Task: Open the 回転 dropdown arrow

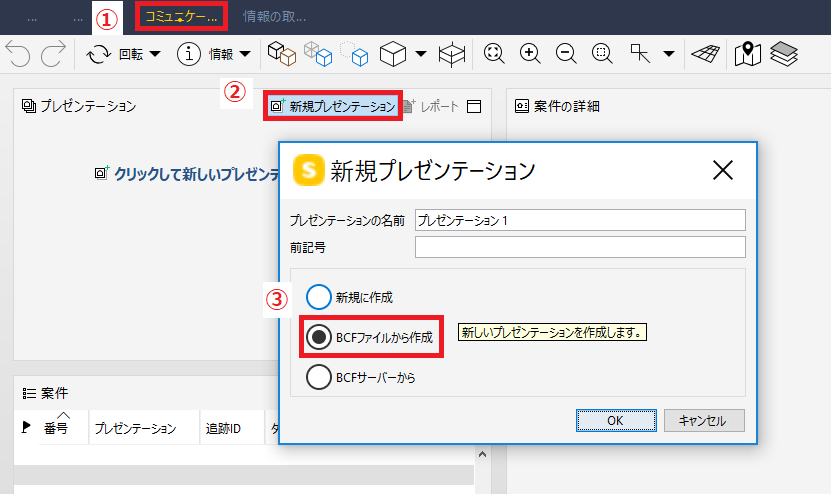Action: [x=155, y=54]
